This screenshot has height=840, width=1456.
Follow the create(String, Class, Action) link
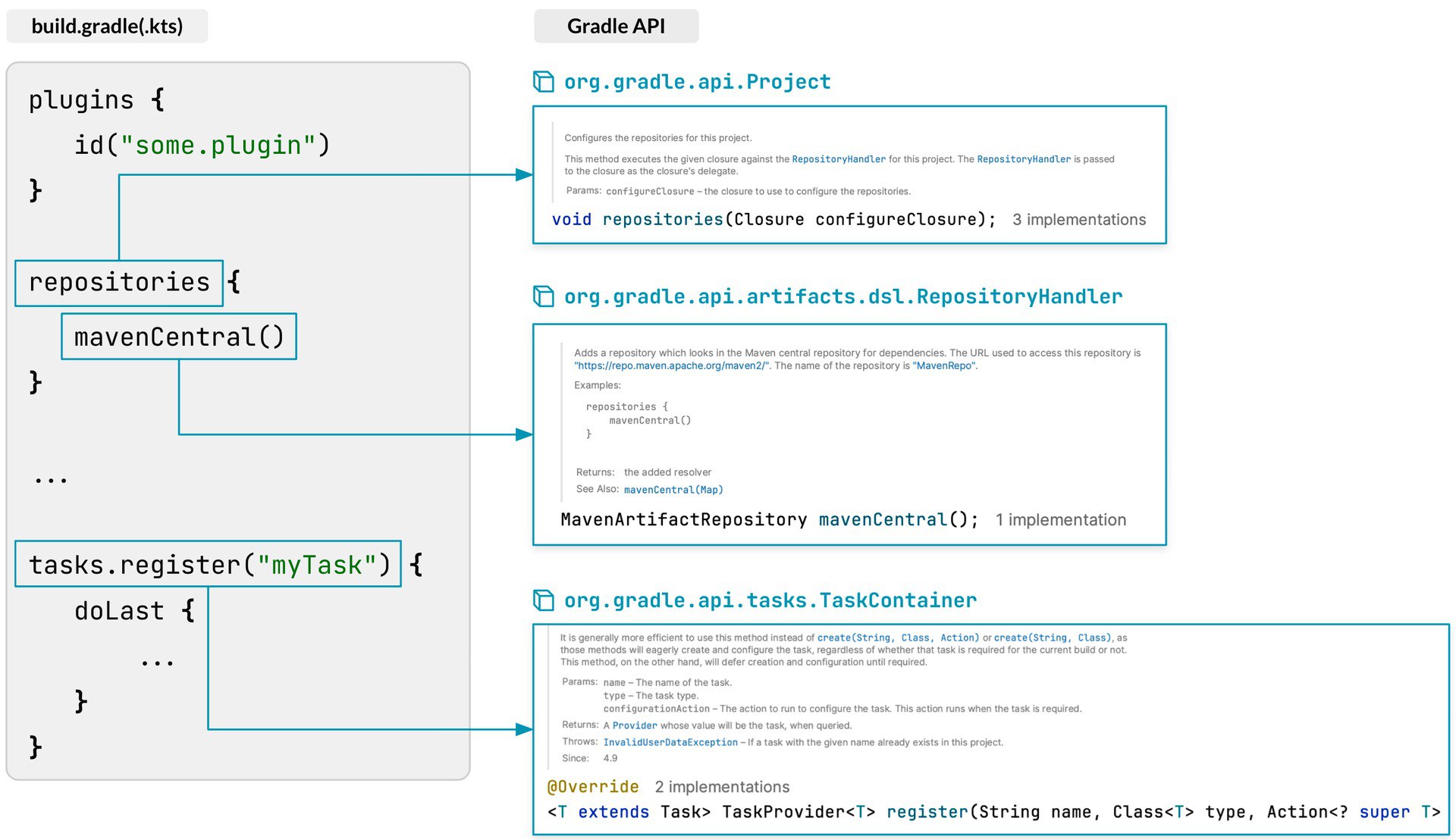pos(898,638)
